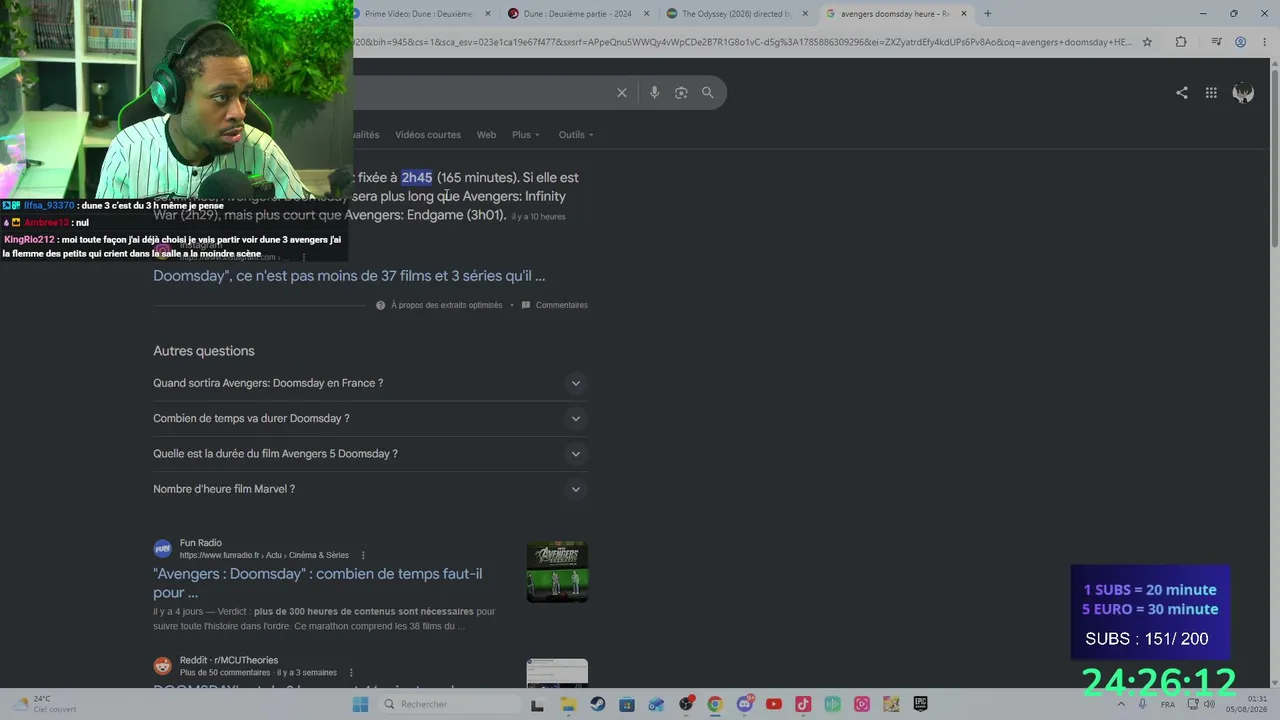Open the Windows Start menu

coord(360,704)
